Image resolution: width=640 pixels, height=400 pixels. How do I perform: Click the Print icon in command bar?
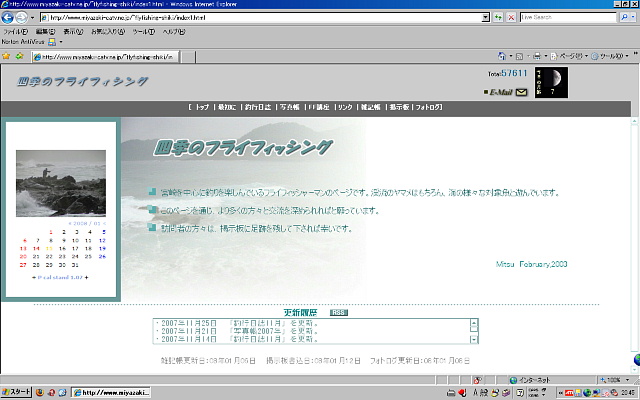pyautogui.click(x=537, y=56)
